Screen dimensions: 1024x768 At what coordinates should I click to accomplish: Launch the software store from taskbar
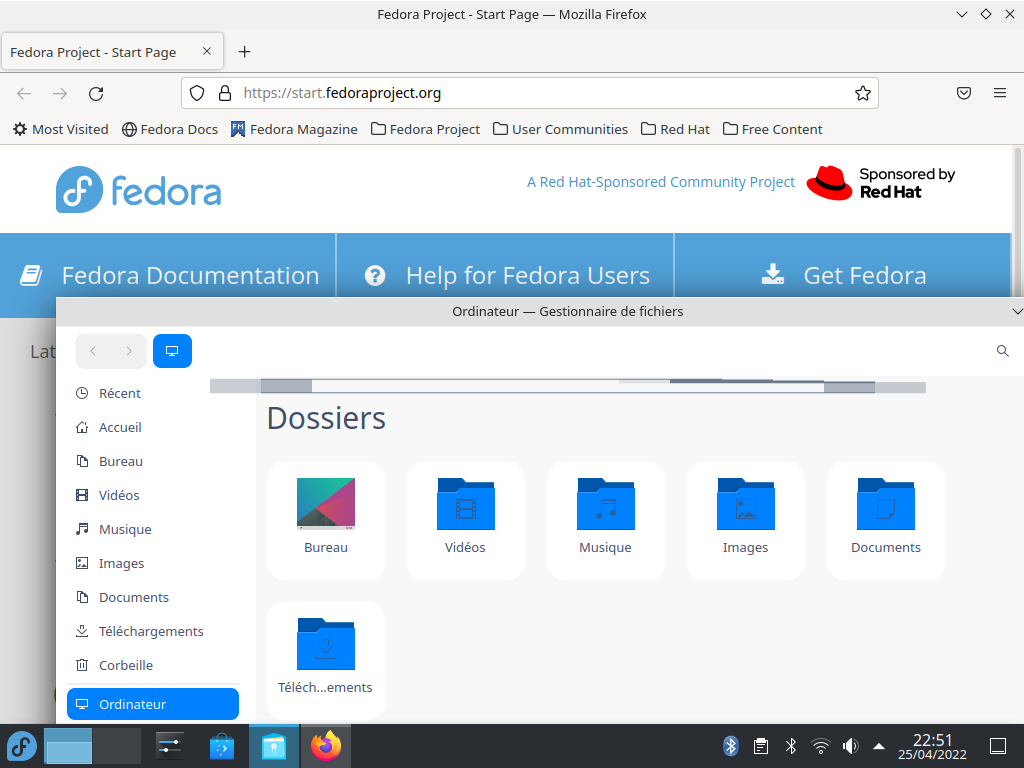tap(222, 746)
